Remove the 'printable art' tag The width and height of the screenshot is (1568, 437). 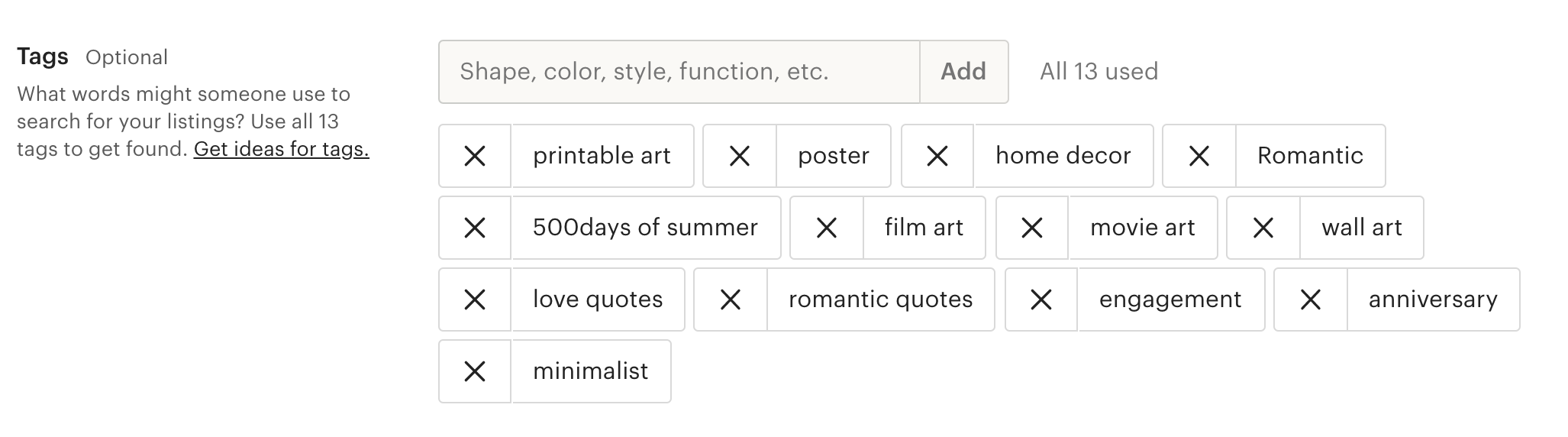click(475, 156)
